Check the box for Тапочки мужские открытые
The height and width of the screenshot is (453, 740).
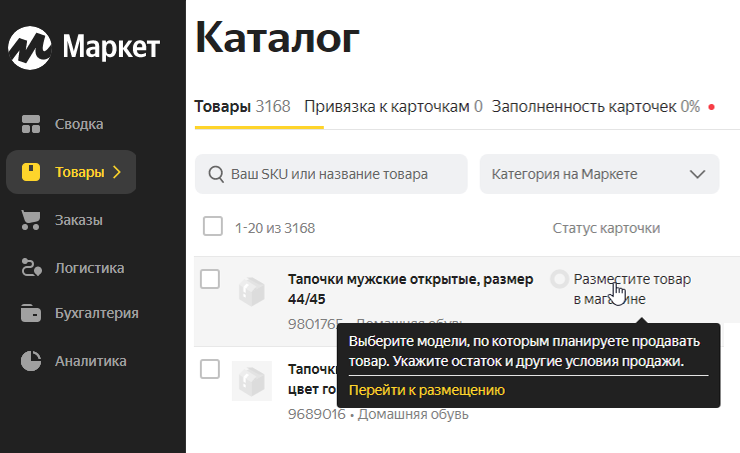click(210, 279)
